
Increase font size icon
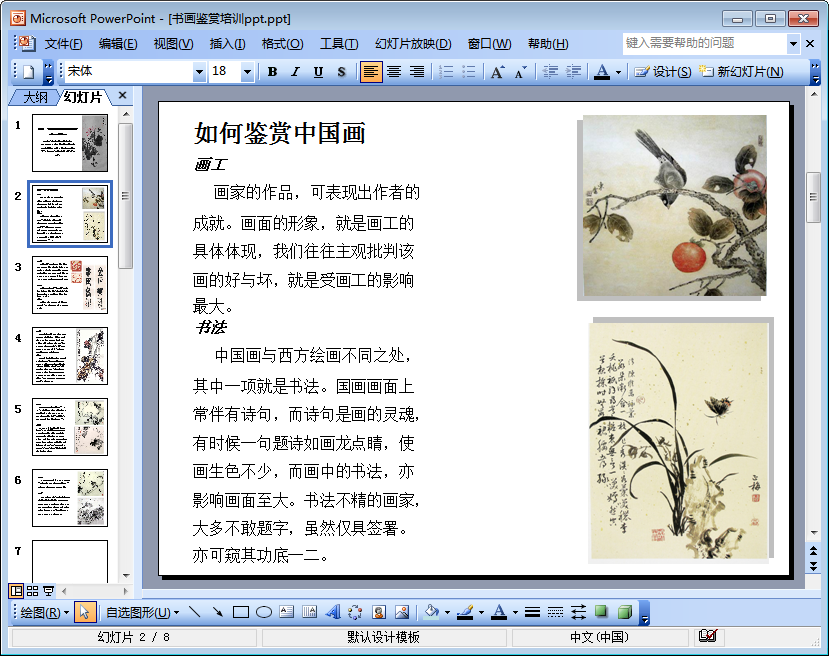click(498, 71)
